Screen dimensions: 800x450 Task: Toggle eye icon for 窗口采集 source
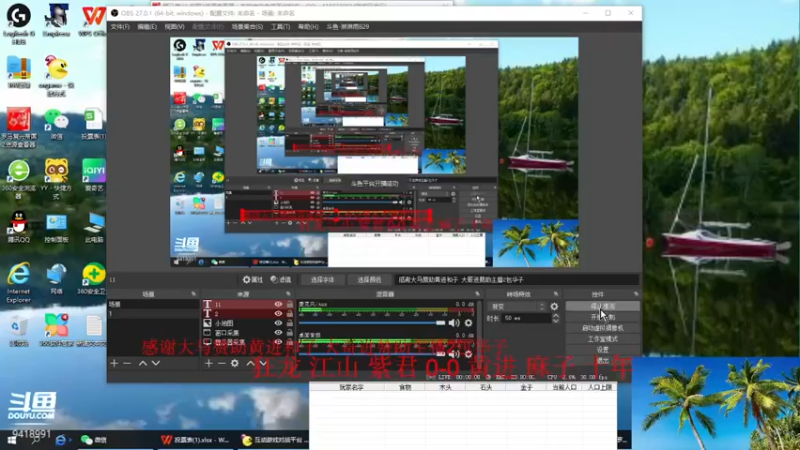point(278,333)
